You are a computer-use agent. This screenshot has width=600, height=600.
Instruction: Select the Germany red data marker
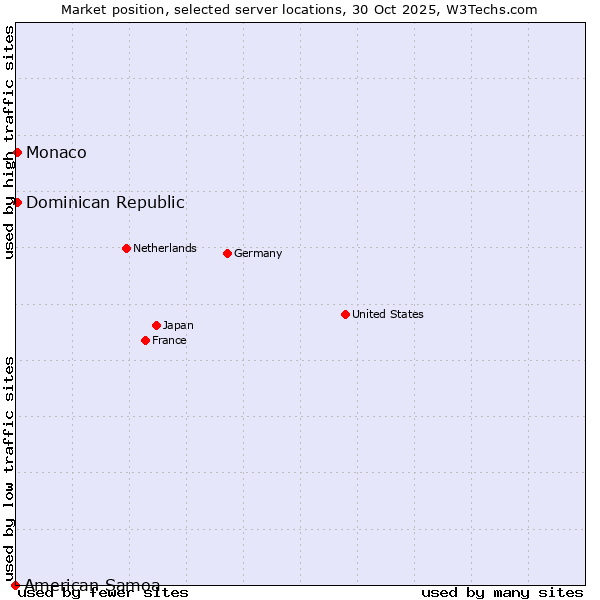(227, 253)
